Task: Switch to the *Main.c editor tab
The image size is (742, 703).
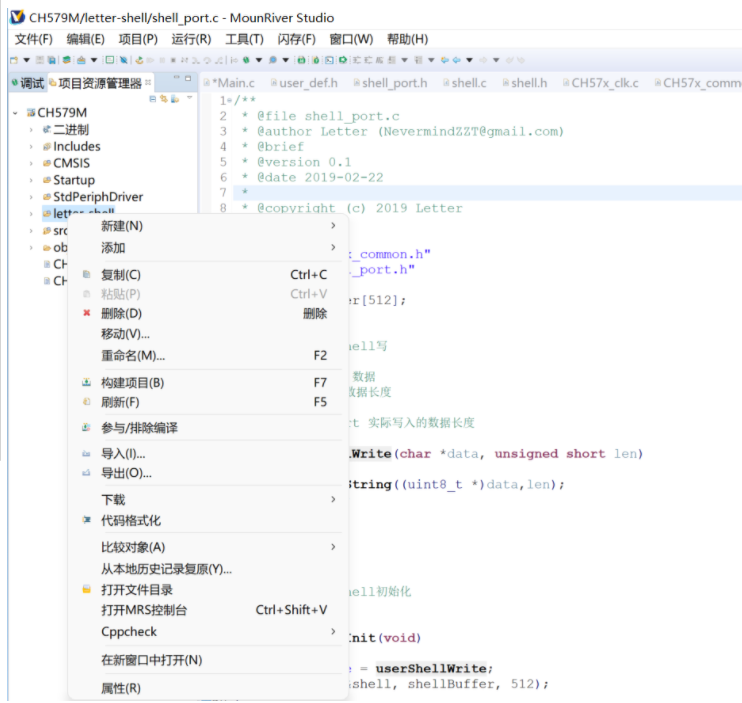Action: [230, 83]
